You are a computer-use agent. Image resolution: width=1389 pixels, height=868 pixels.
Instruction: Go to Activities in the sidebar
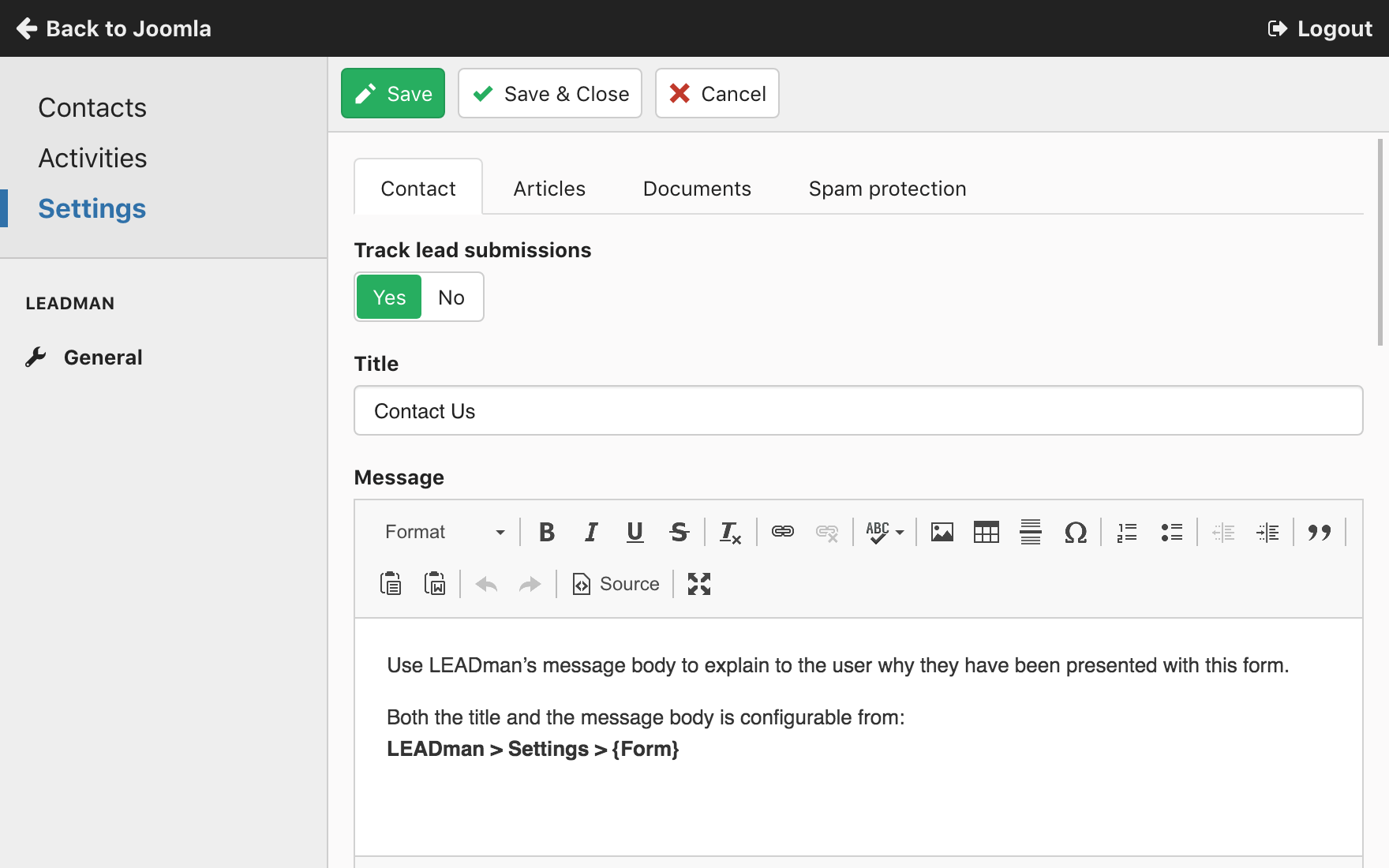pyautogui.click(x=92, y=158)
